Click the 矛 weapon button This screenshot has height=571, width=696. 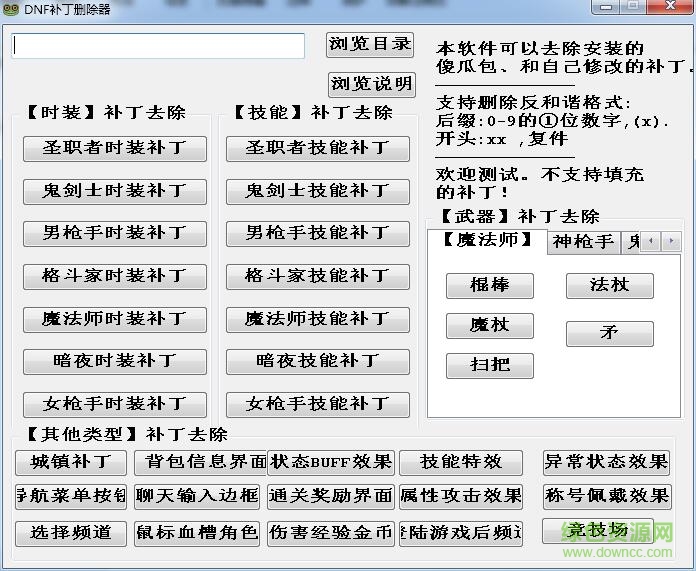(610, 333)
